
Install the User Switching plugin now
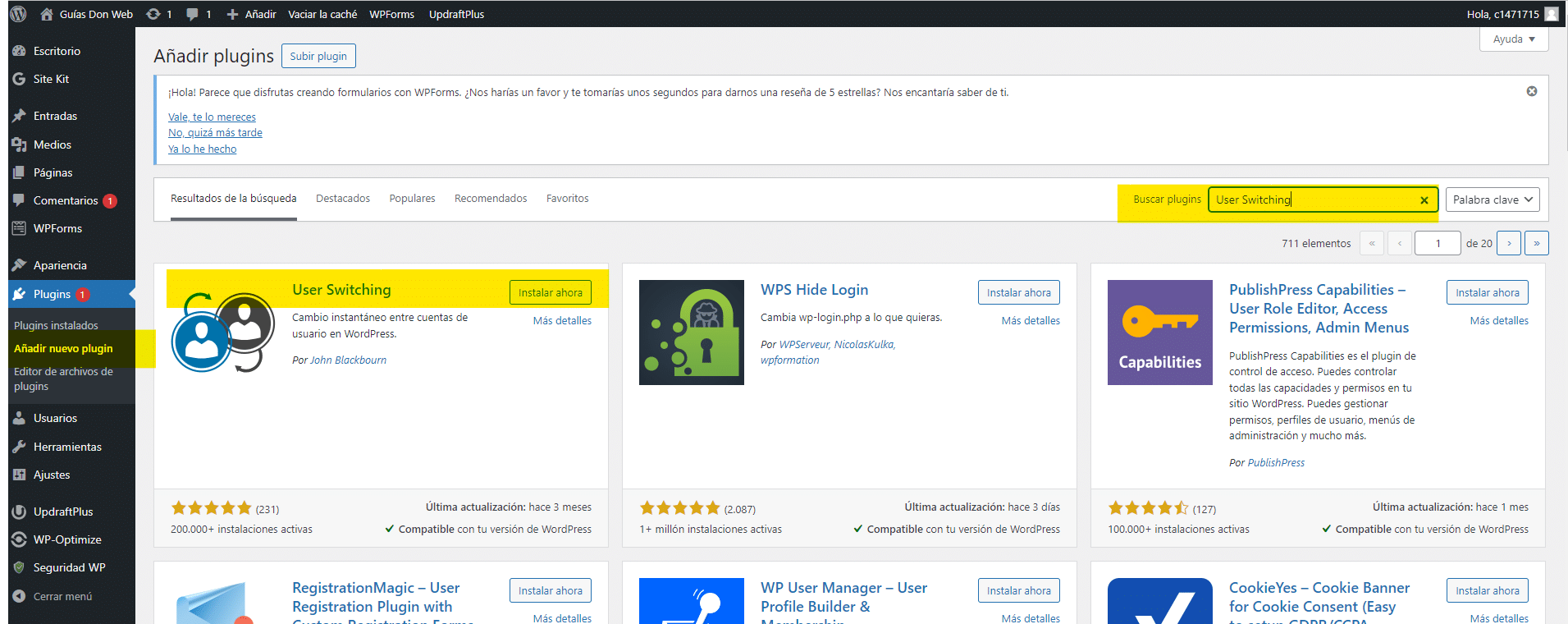pyautogui.click(x=550, y=292)
